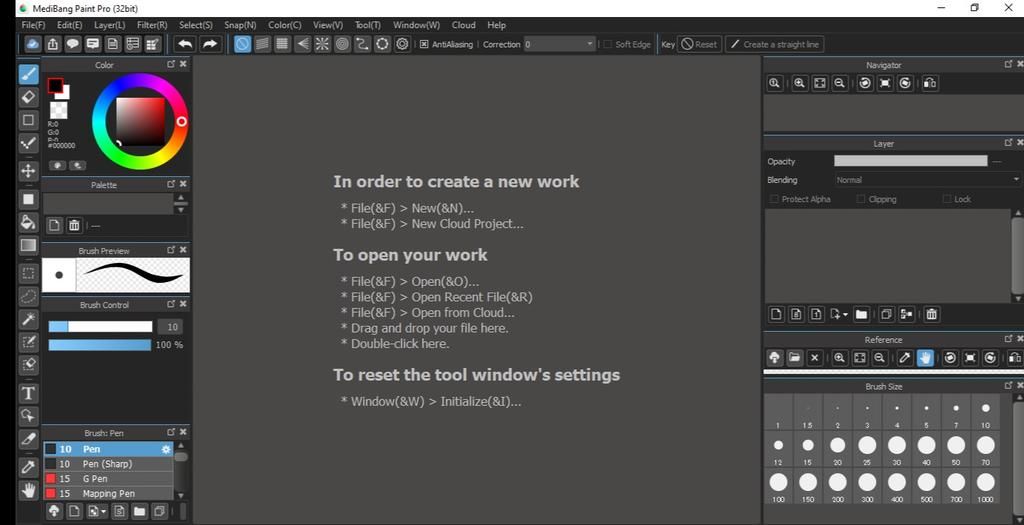Open the File menu
1024x525 pixels.
pyautogui.click(x=33, y=25)
